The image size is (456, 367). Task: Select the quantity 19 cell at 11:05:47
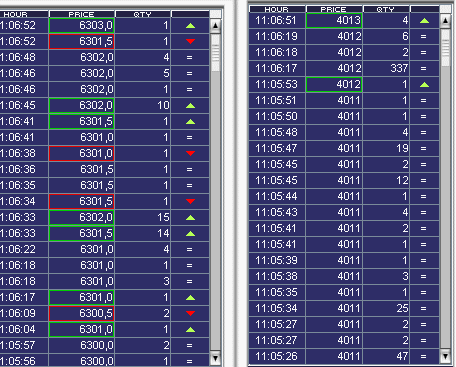(386, 149)
